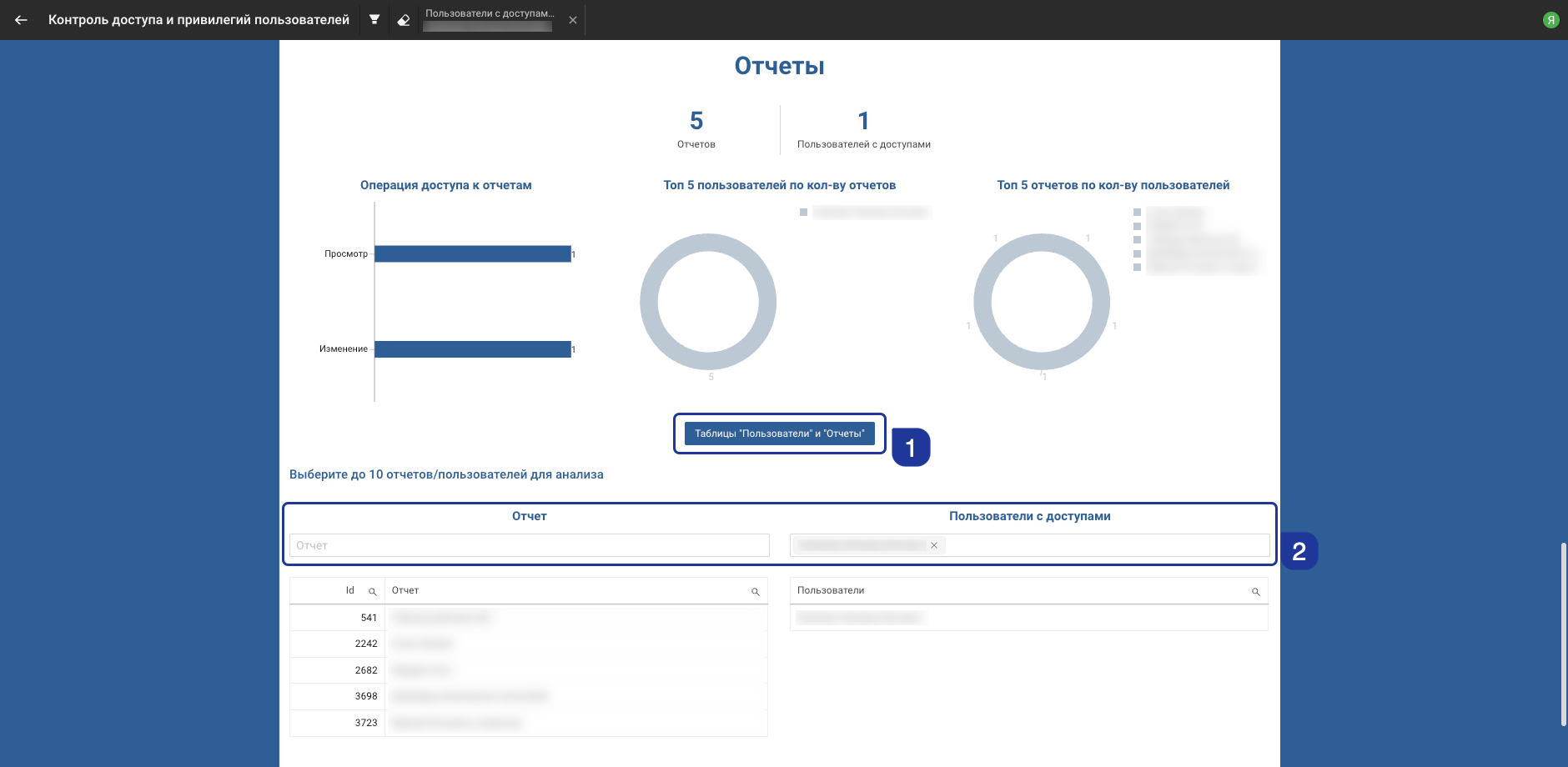Select the report row with Id 541
The height and width of the screenshot is (767, 1568).
click(x=528, y=618)
